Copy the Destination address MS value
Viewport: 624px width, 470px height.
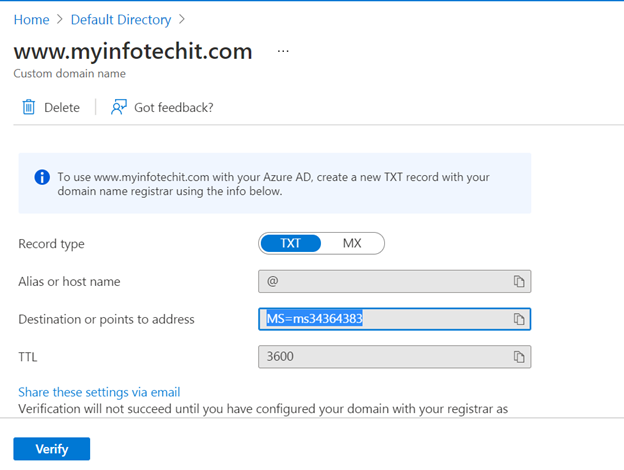click(x=519, y=319)
